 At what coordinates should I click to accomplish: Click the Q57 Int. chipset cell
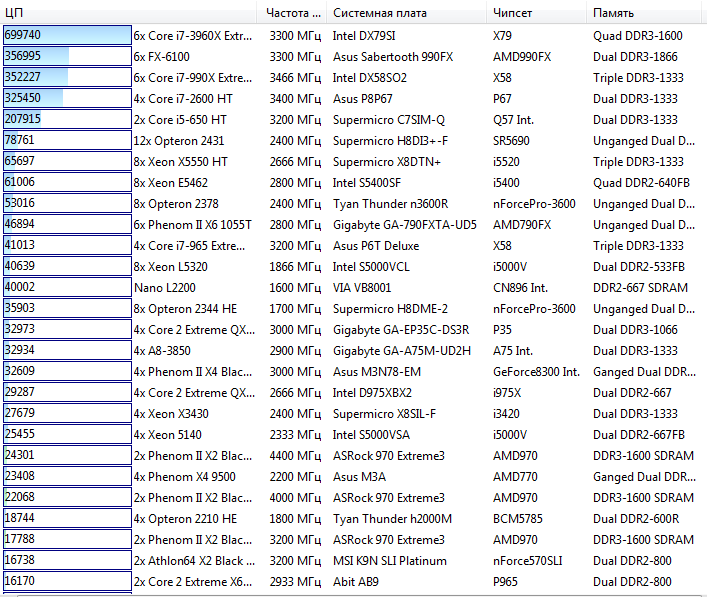[513, 119]
